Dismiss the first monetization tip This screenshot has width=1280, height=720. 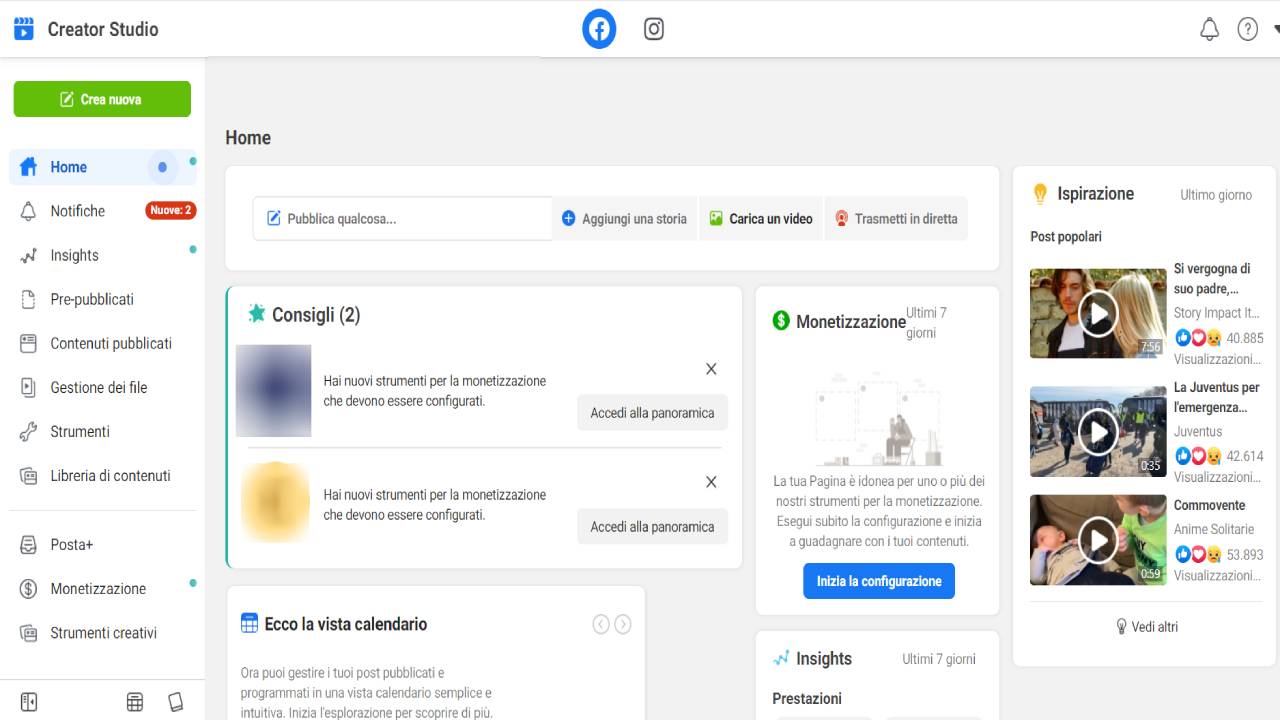(x=711, y=369)
